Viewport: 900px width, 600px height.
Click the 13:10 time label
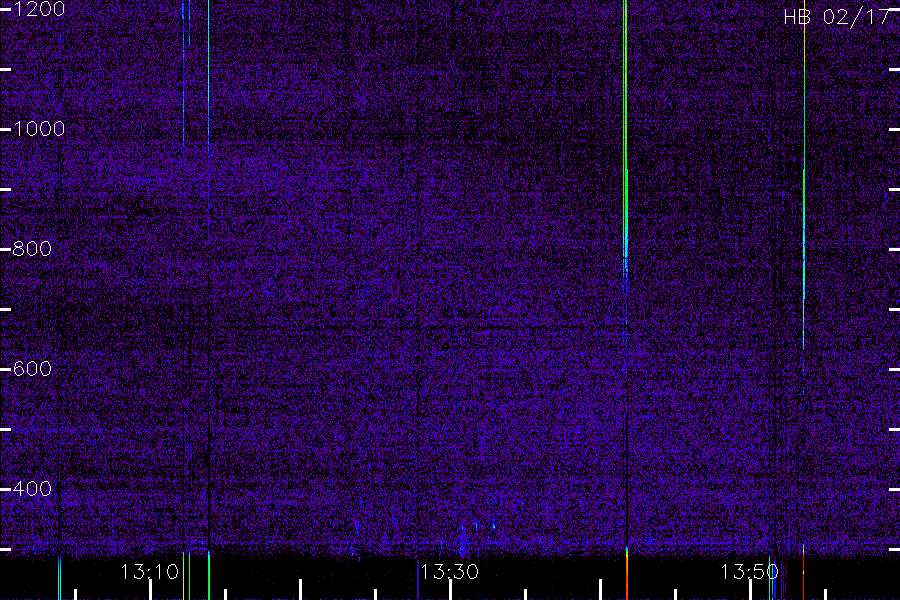point(150,572)
